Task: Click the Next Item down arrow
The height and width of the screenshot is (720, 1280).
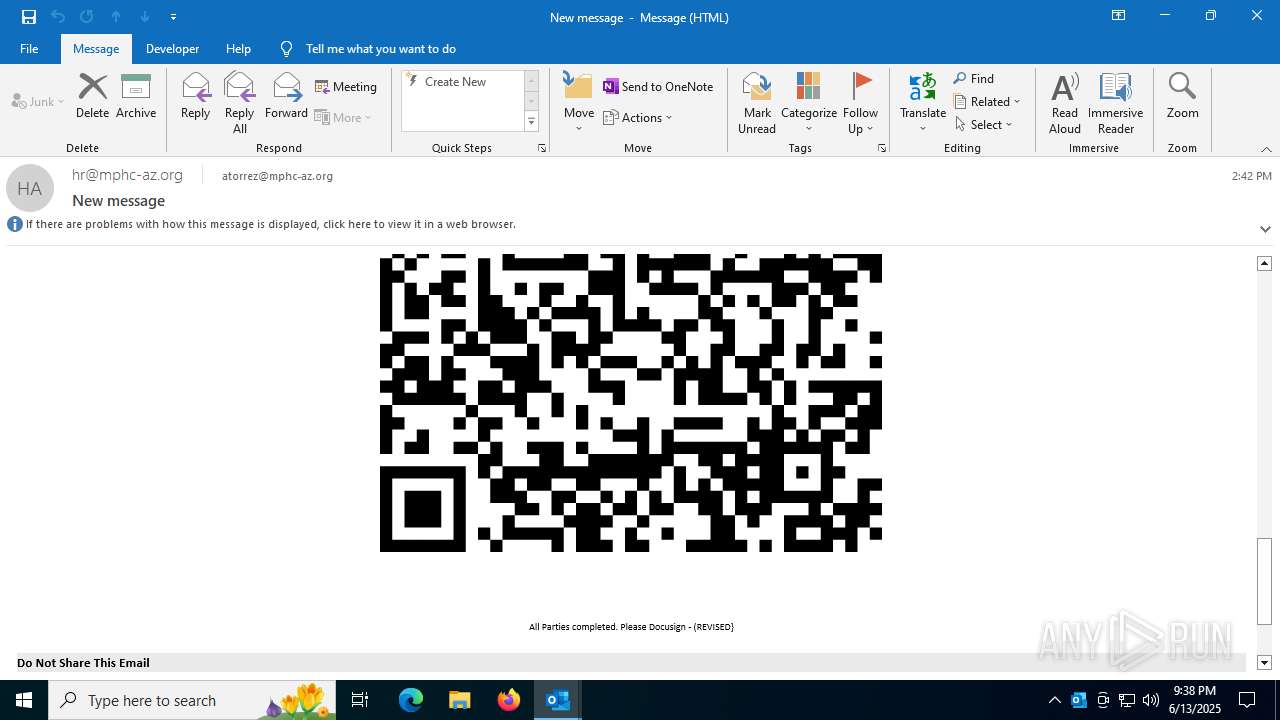Action: point(145,17)
